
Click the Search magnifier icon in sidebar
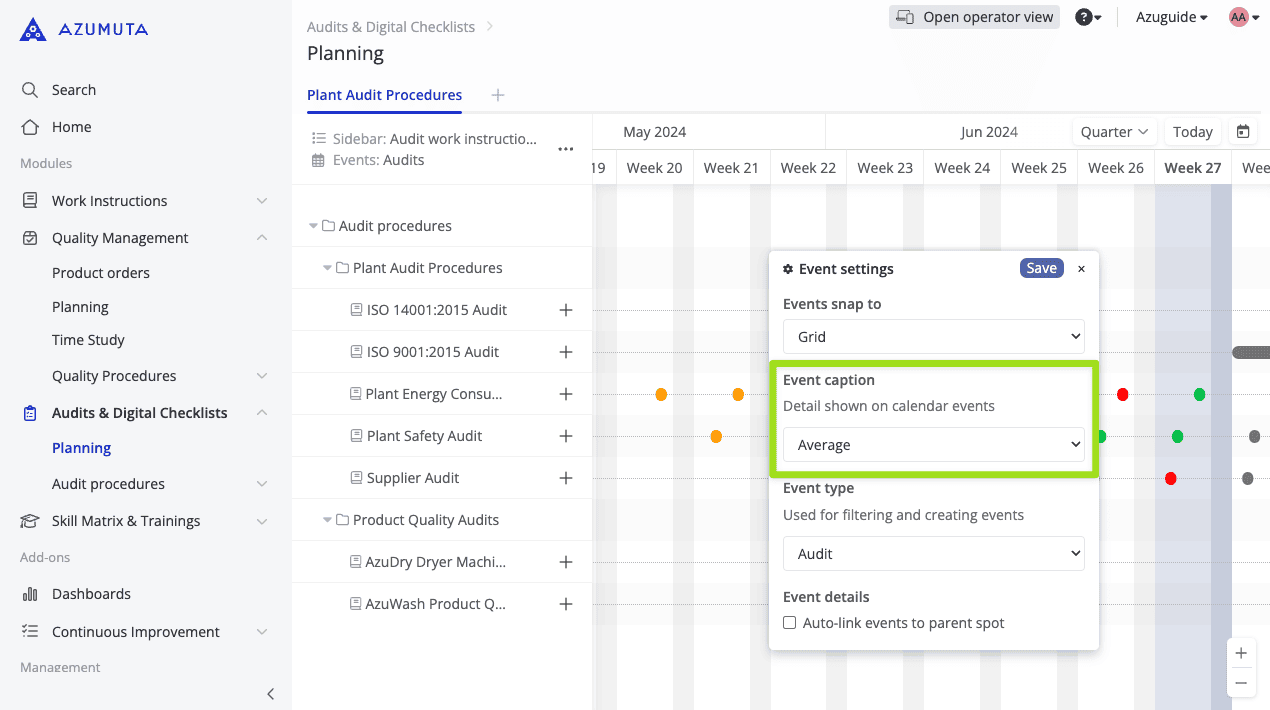30,90
